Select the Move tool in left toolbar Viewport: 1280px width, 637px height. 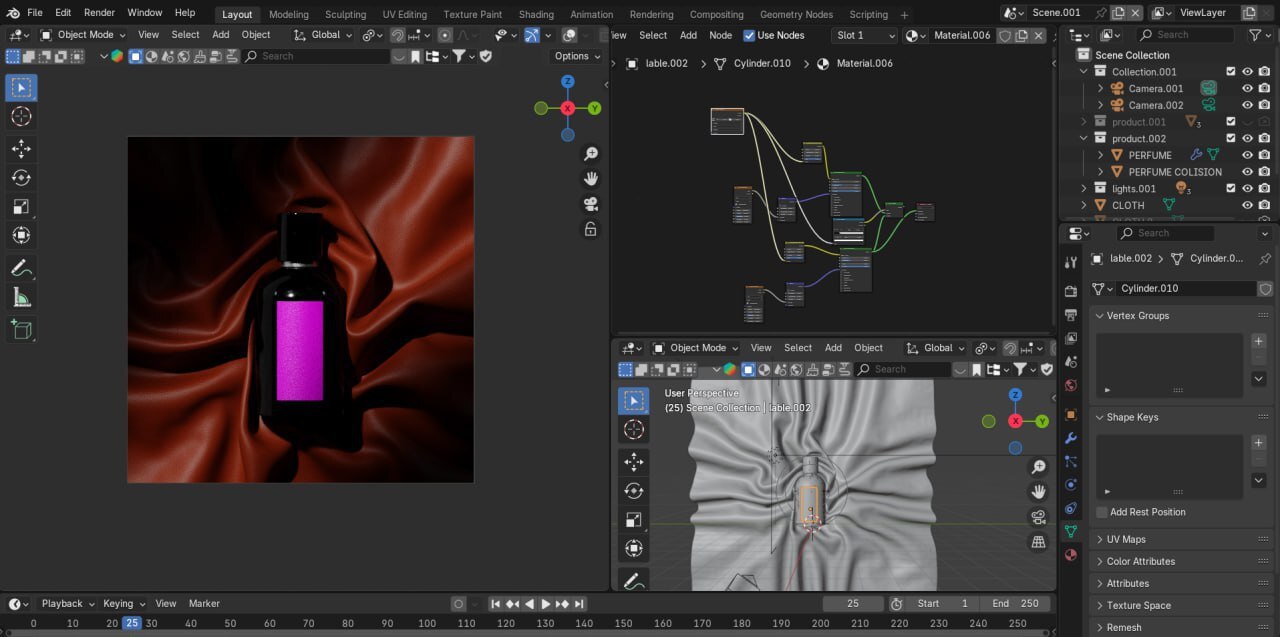pyautogui.click(x=21, y=149)
